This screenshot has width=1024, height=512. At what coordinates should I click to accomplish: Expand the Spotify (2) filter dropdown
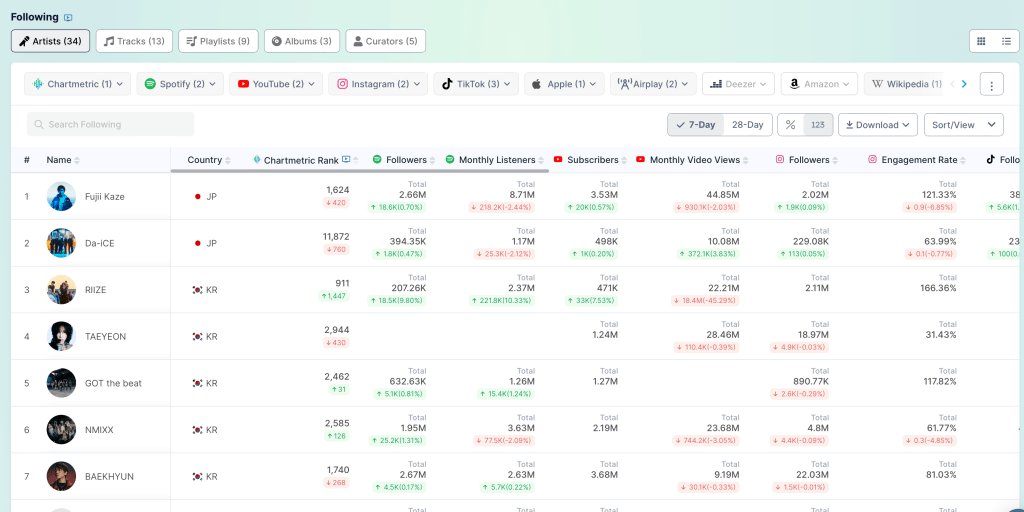tap(180, 84)
